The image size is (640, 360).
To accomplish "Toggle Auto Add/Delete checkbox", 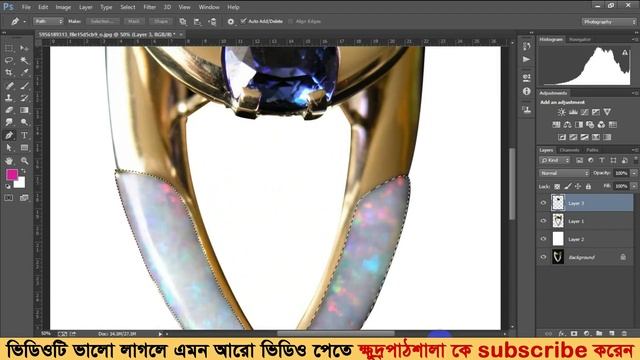I will point(244,21).
